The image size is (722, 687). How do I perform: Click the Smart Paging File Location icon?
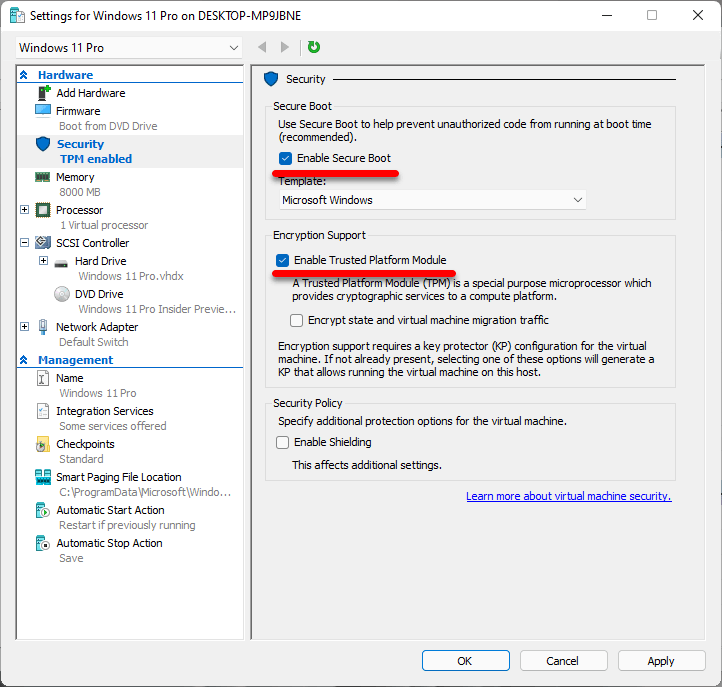43,477
